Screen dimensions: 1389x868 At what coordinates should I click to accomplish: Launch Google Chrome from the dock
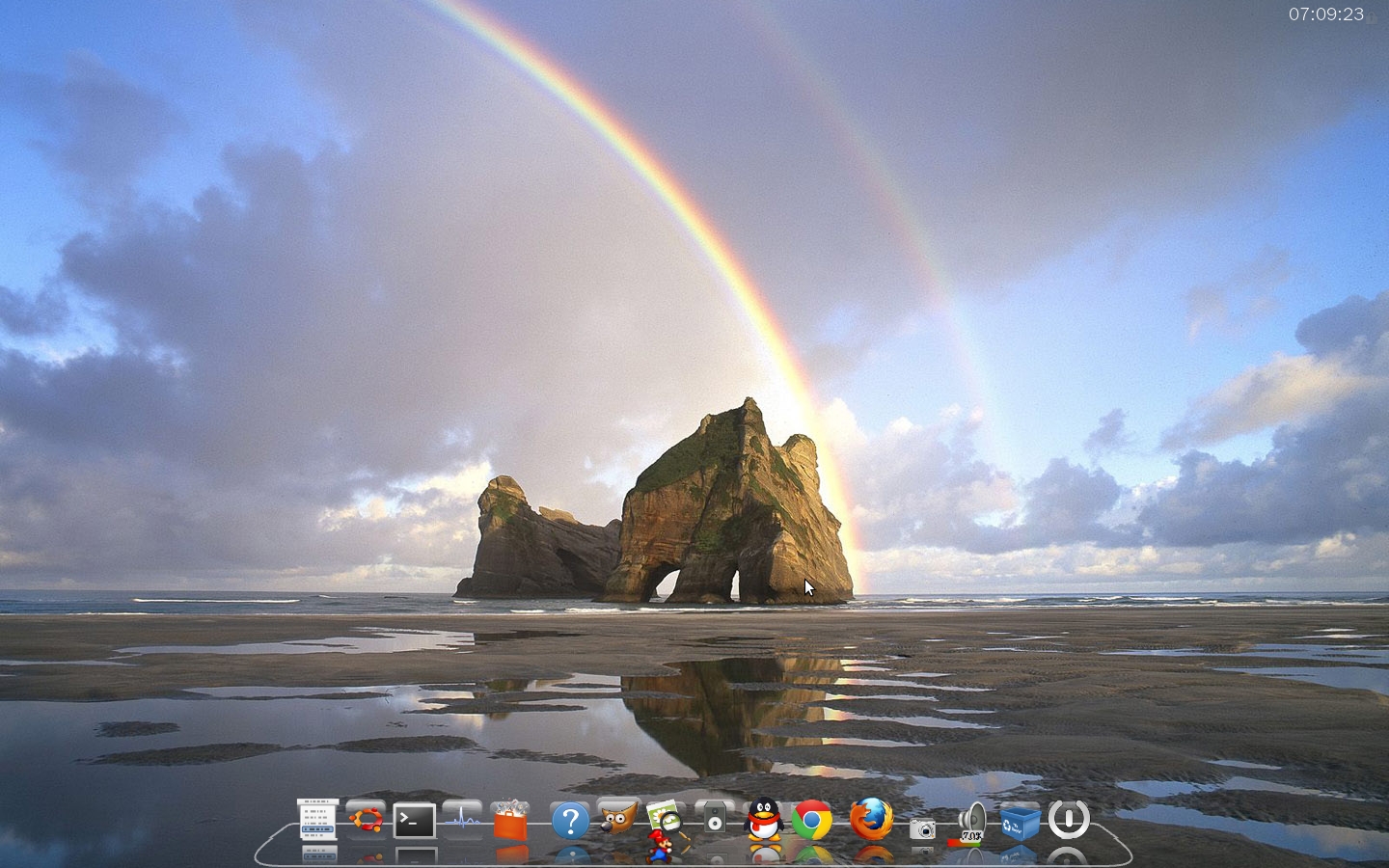pos(812,821)
